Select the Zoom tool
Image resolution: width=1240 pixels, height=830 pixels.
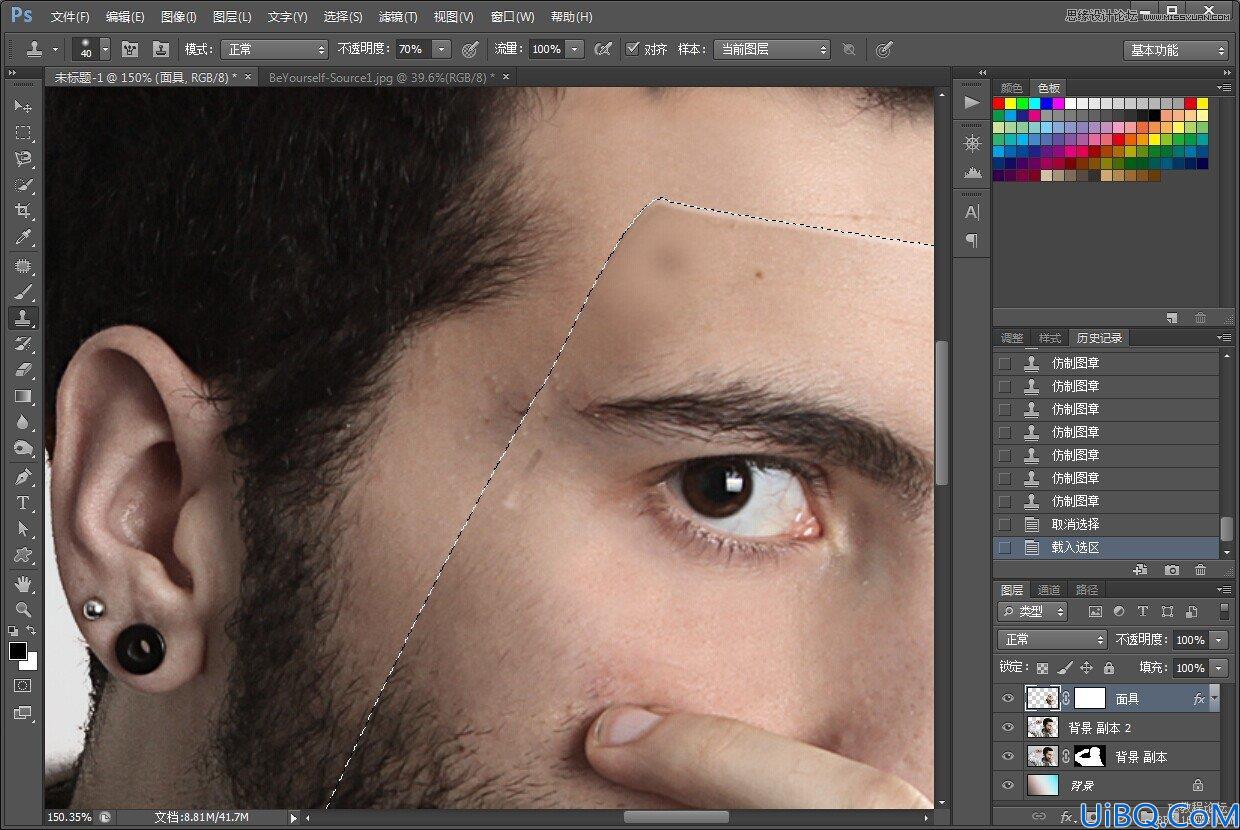23,609
